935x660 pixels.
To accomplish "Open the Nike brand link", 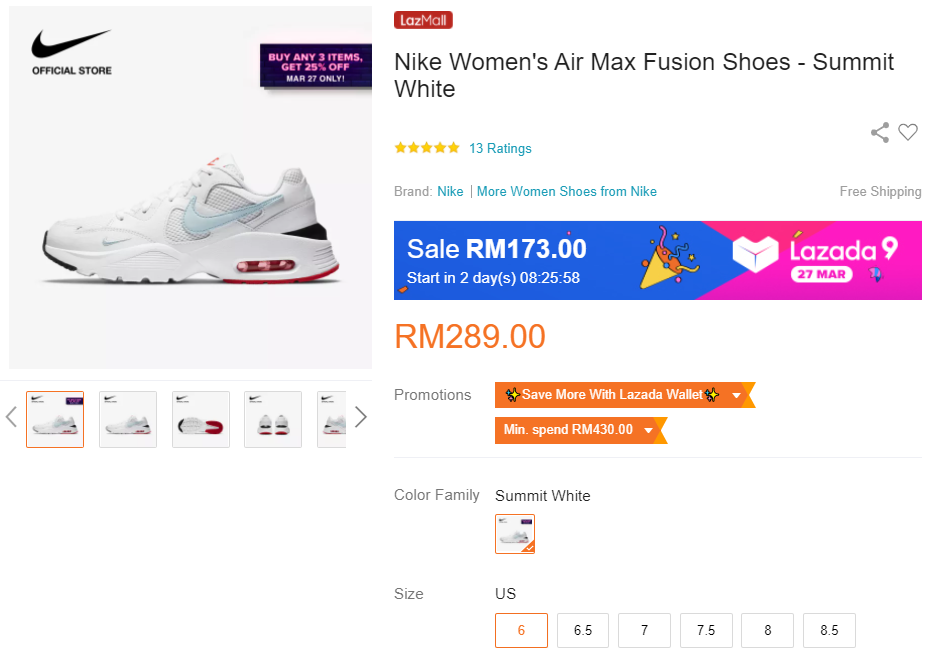I will 450,191.
